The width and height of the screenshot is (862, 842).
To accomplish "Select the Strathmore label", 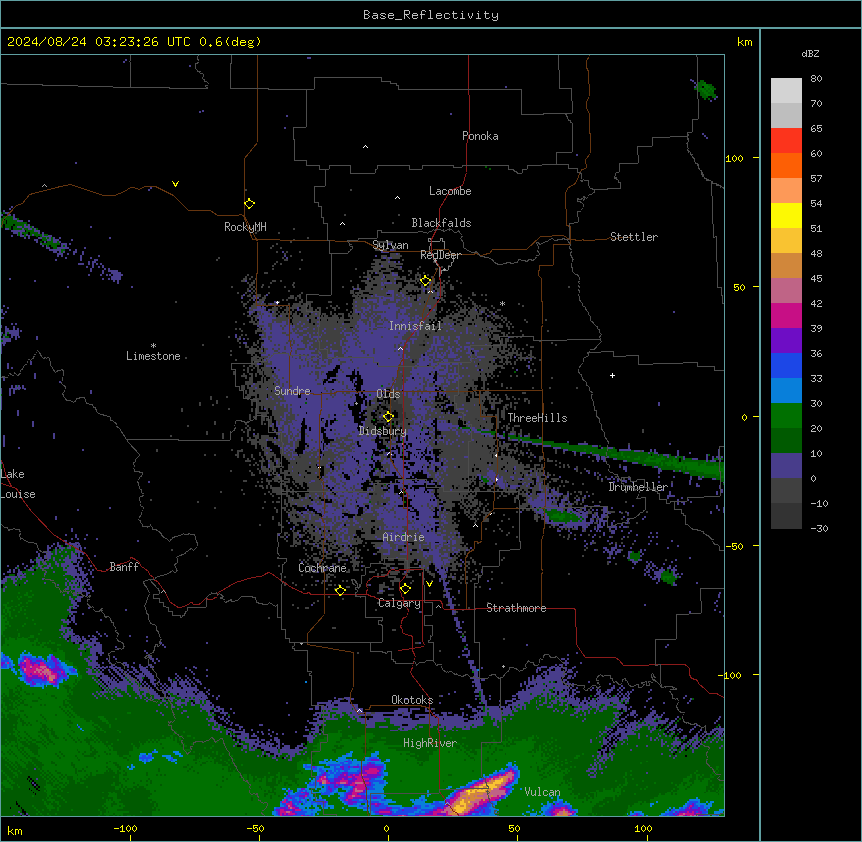I will 516,608.
